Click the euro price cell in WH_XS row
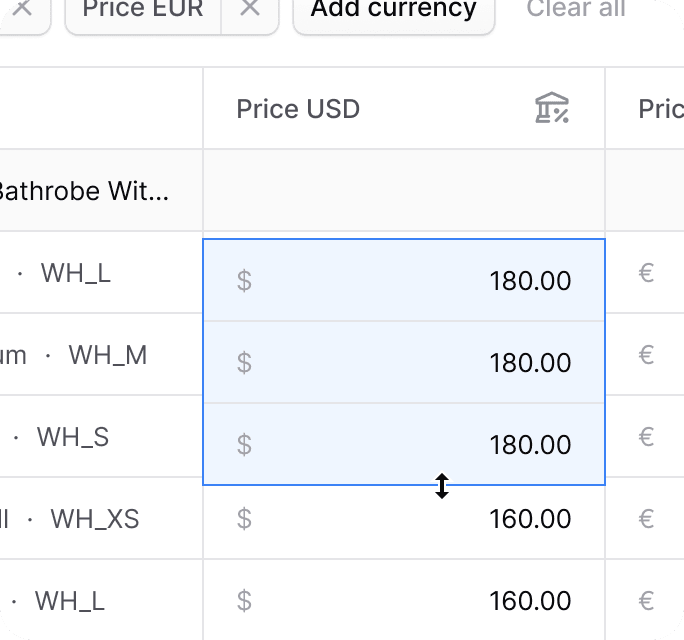The image size is (684, 640). click(645, 519)
